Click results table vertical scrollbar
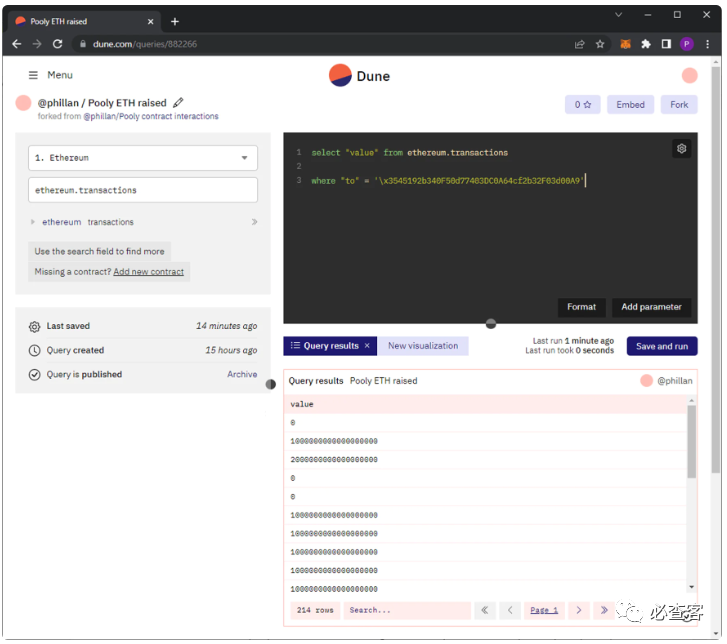The image size is (727, 644). 691,441
